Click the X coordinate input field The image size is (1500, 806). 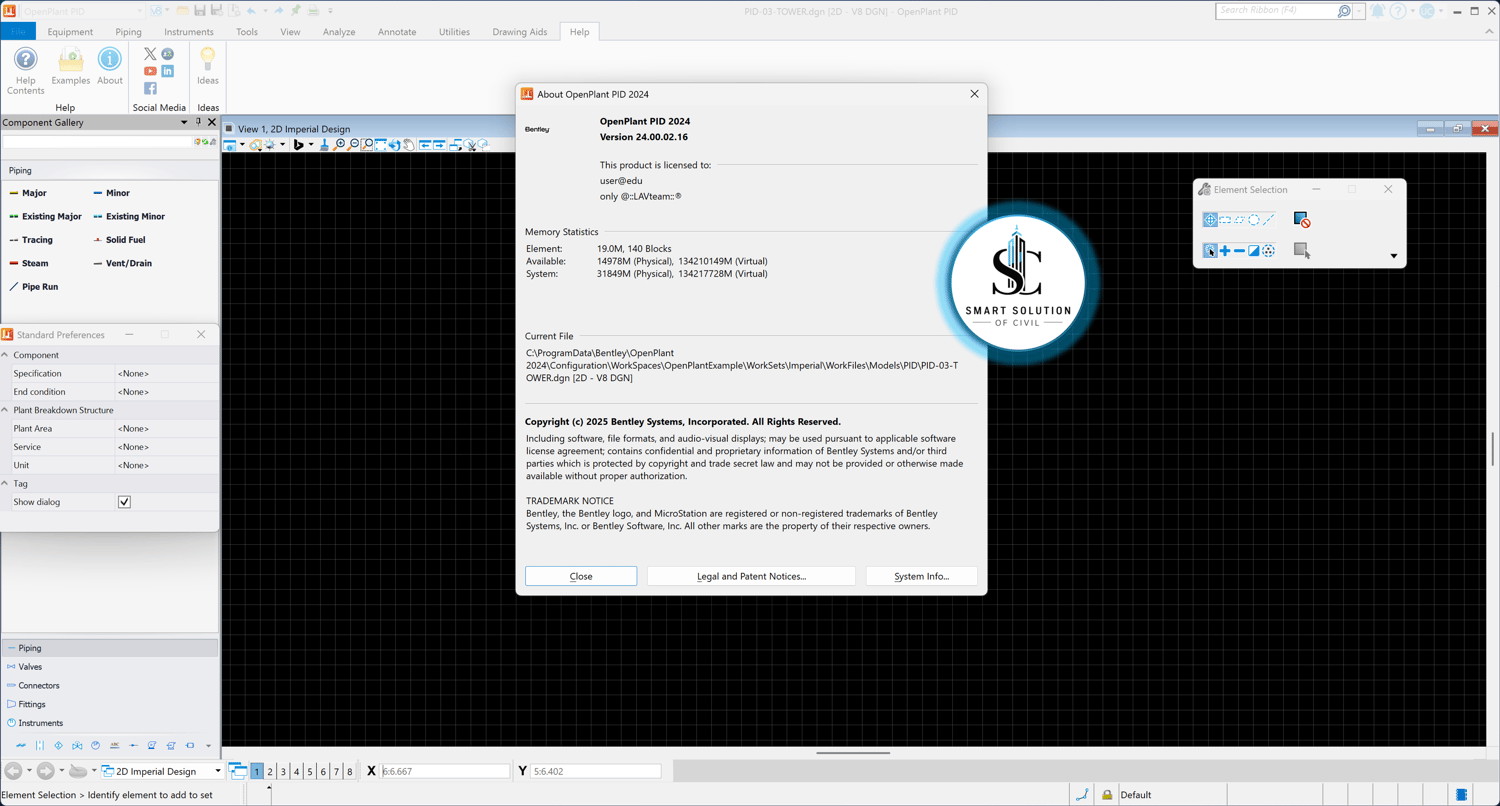[445, 771]
